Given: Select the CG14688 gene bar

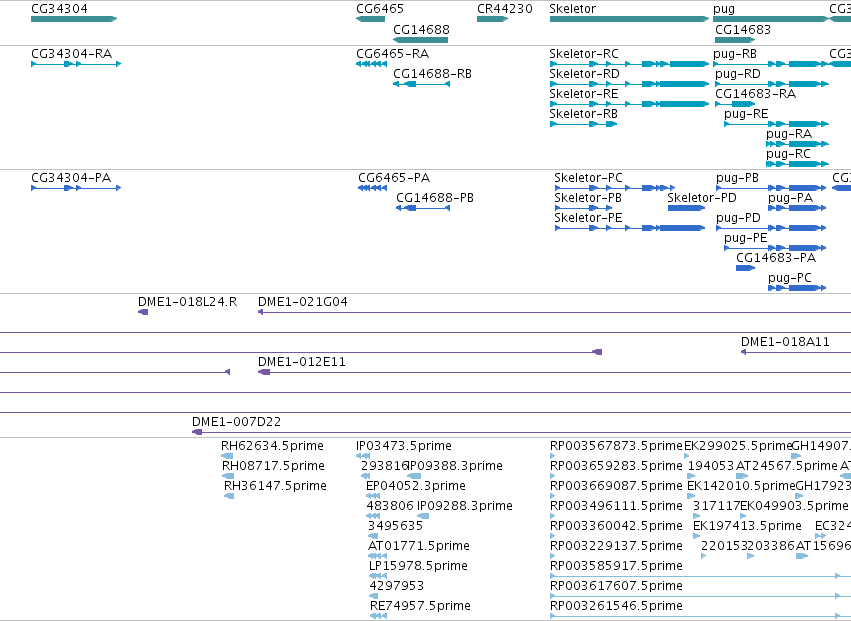Looking at the screenshot, I should tap(420, 40).
